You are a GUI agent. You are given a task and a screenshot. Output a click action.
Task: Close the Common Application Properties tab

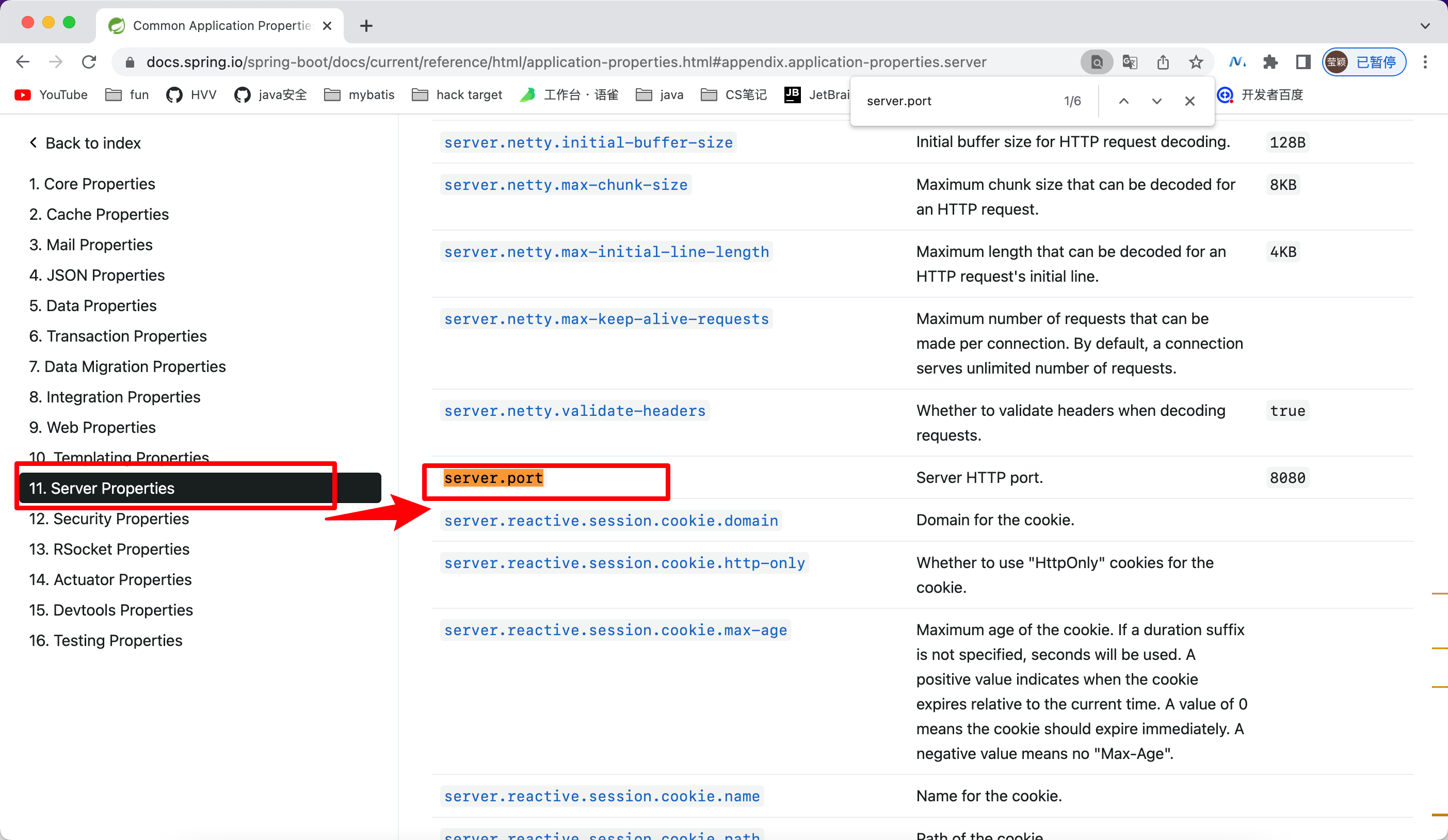(327, 26)
